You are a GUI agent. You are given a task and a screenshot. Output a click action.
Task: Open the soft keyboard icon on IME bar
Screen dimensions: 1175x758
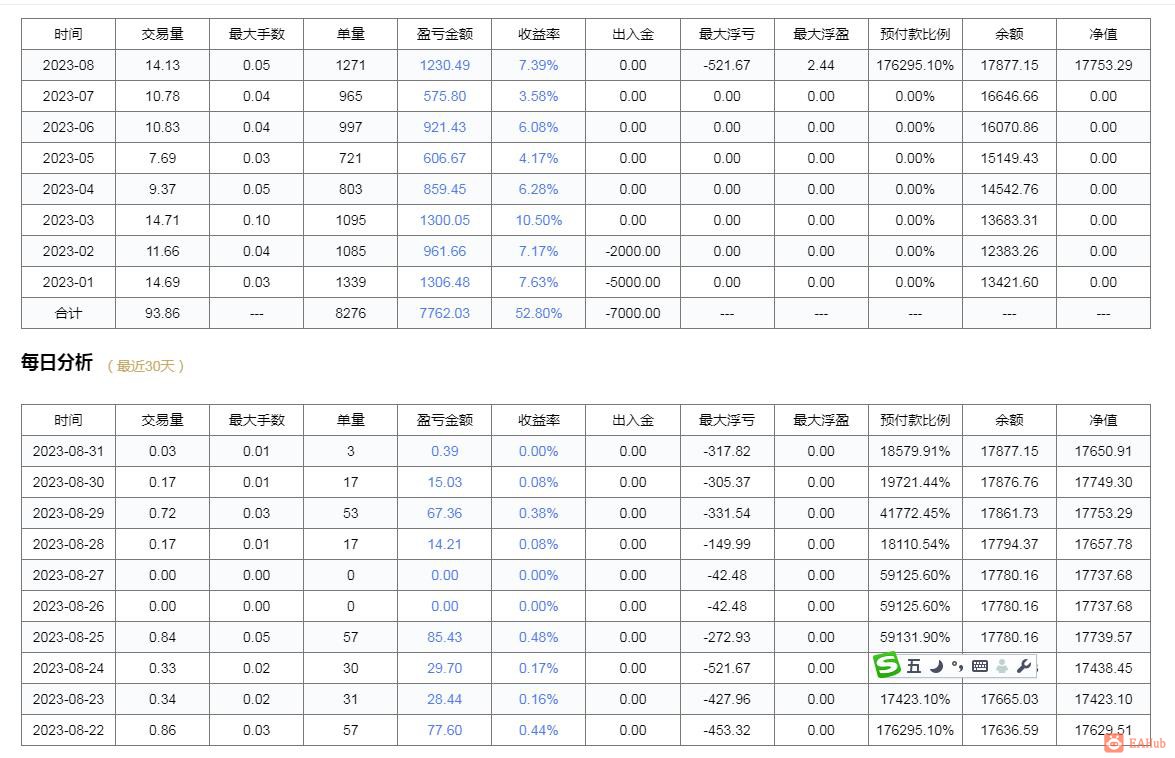pyautogui.click(x=979, y=666)
